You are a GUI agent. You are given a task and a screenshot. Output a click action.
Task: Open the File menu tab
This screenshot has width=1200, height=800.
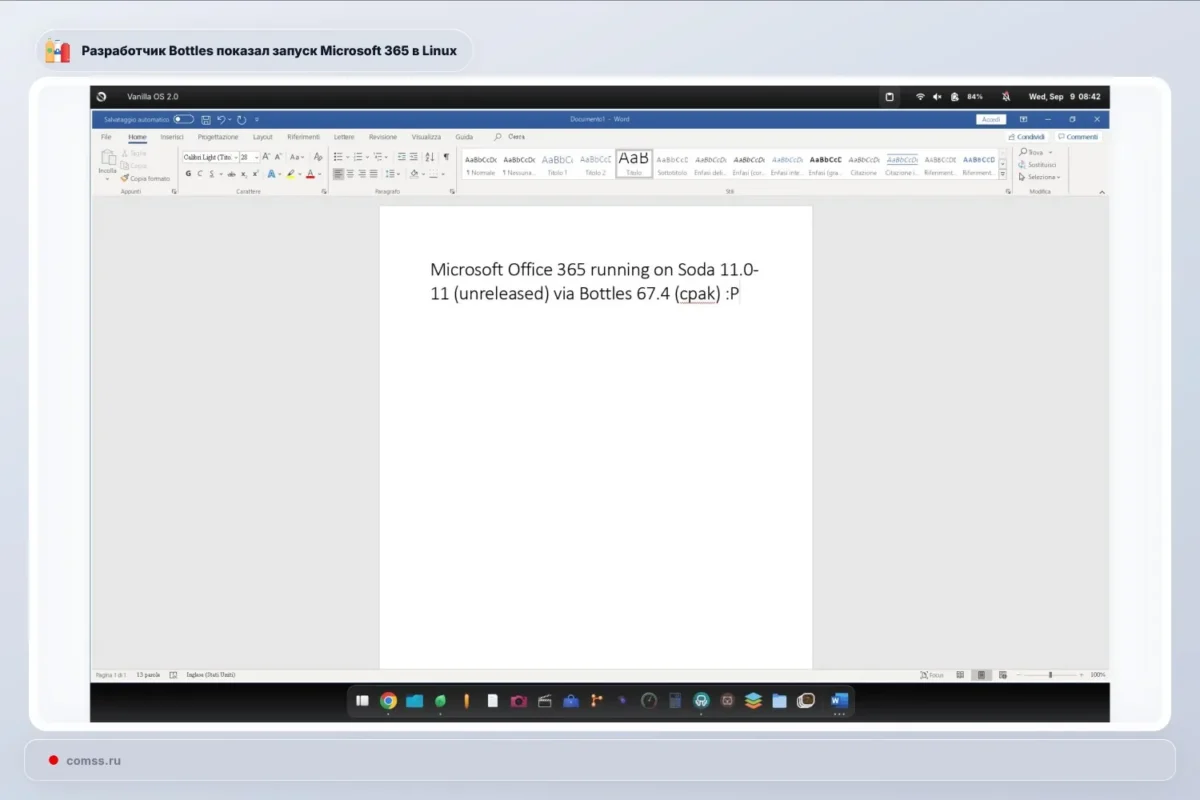tap(106, 137)
